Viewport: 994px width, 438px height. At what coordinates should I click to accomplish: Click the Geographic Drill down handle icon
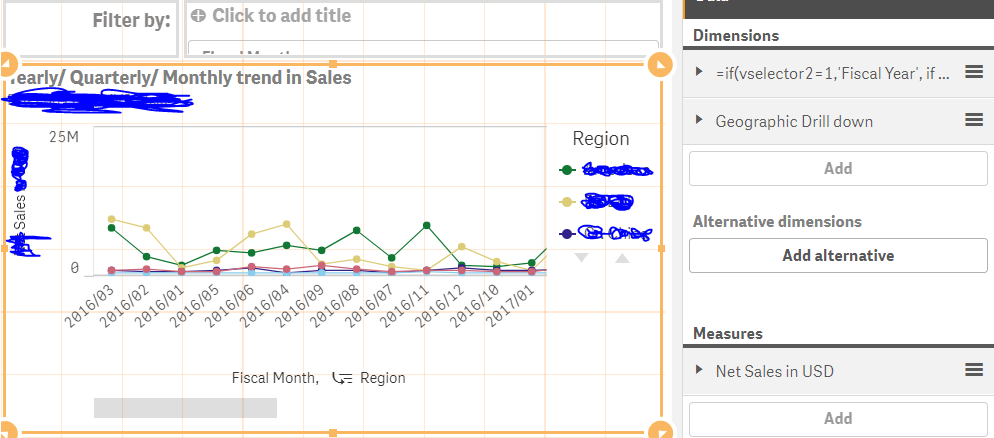[x=974, y=120]
